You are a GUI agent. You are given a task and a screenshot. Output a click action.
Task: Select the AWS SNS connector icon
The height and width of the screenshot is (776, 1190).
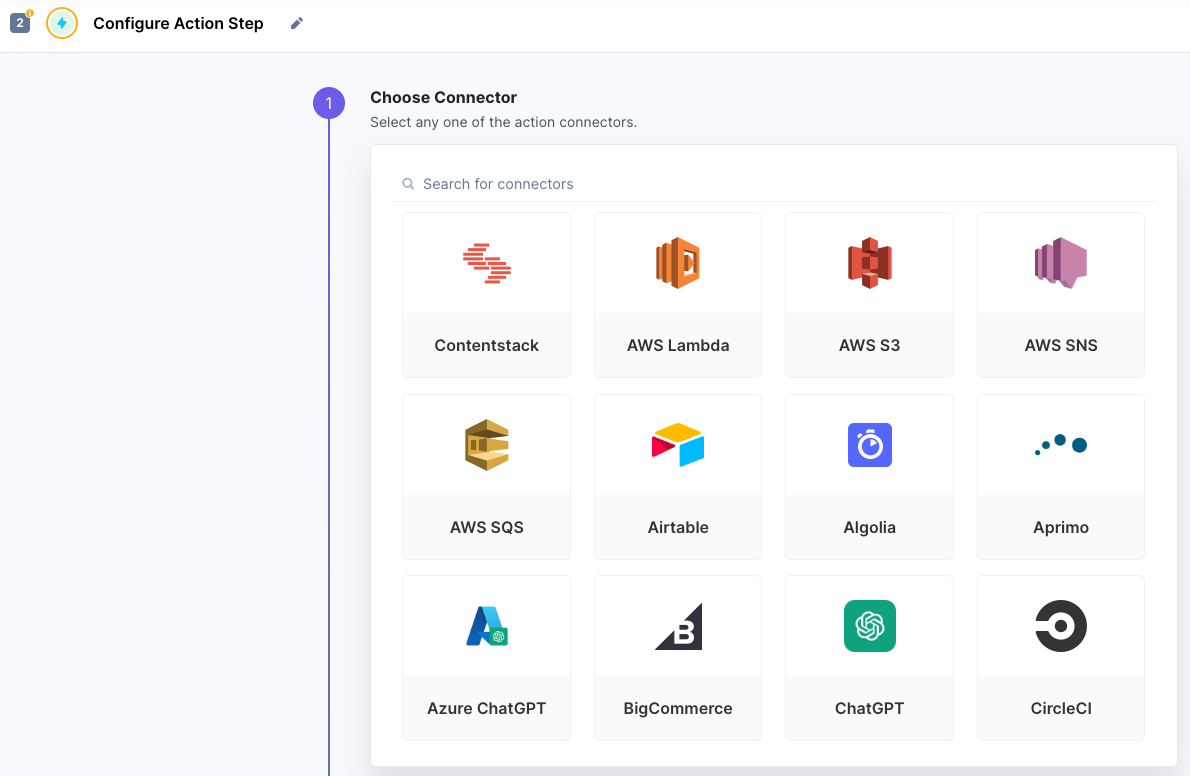[x=1060, y=263]
